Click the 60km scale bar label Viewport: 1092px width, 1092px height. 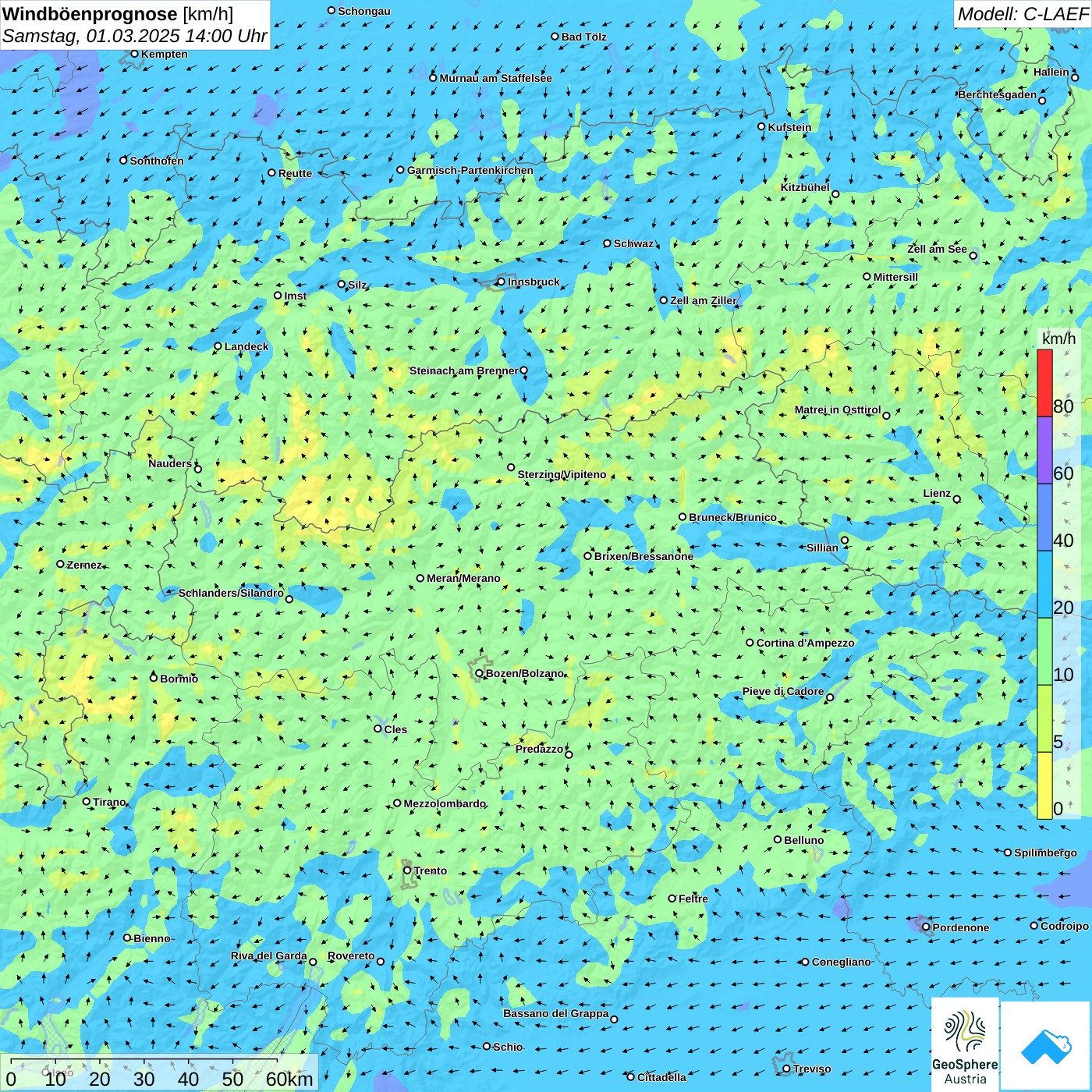(x=289, y=1079)
